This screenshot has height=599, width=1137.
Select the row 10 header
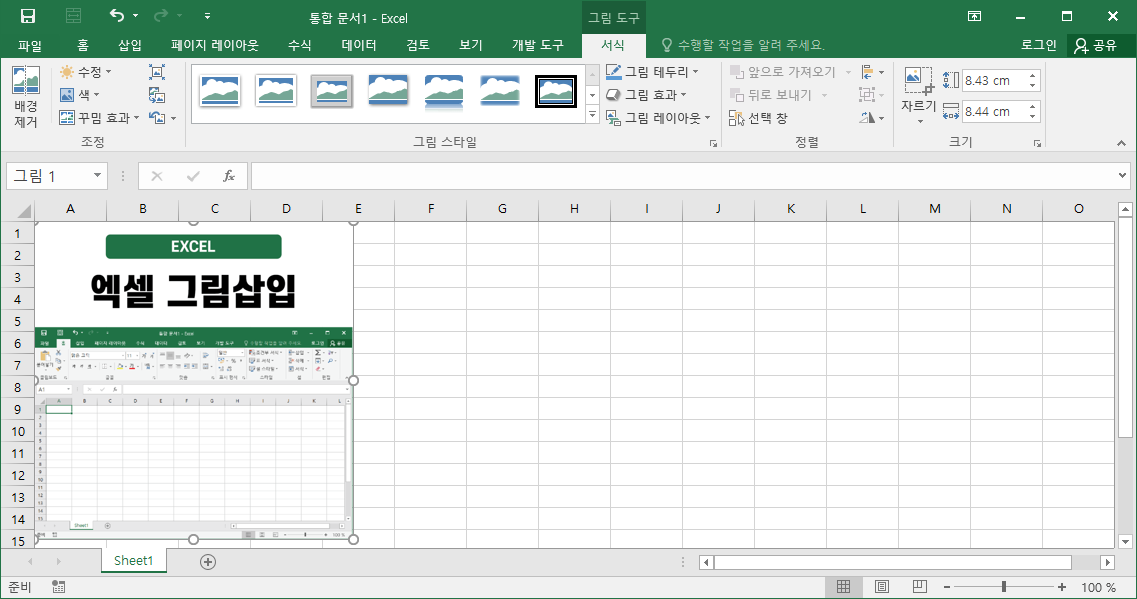[18, 431]
